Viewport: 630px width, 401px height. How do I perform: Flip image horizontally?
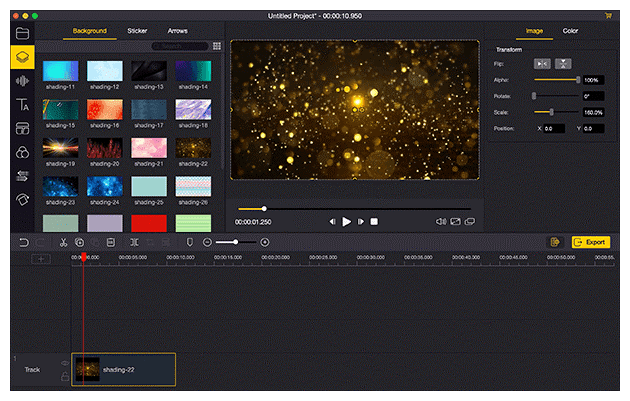542,63
